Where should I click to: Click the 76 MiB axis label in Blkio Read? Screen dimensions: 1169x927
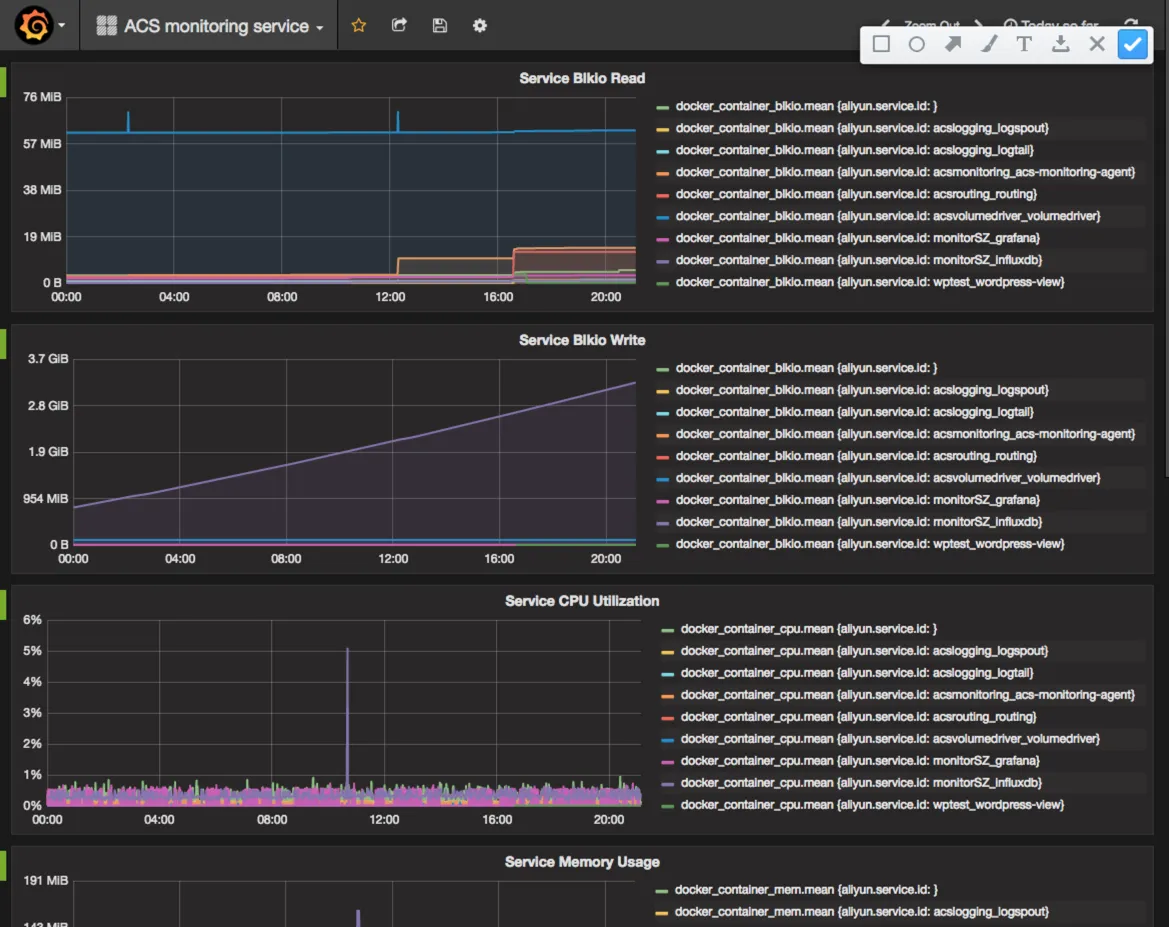(42, 97)
